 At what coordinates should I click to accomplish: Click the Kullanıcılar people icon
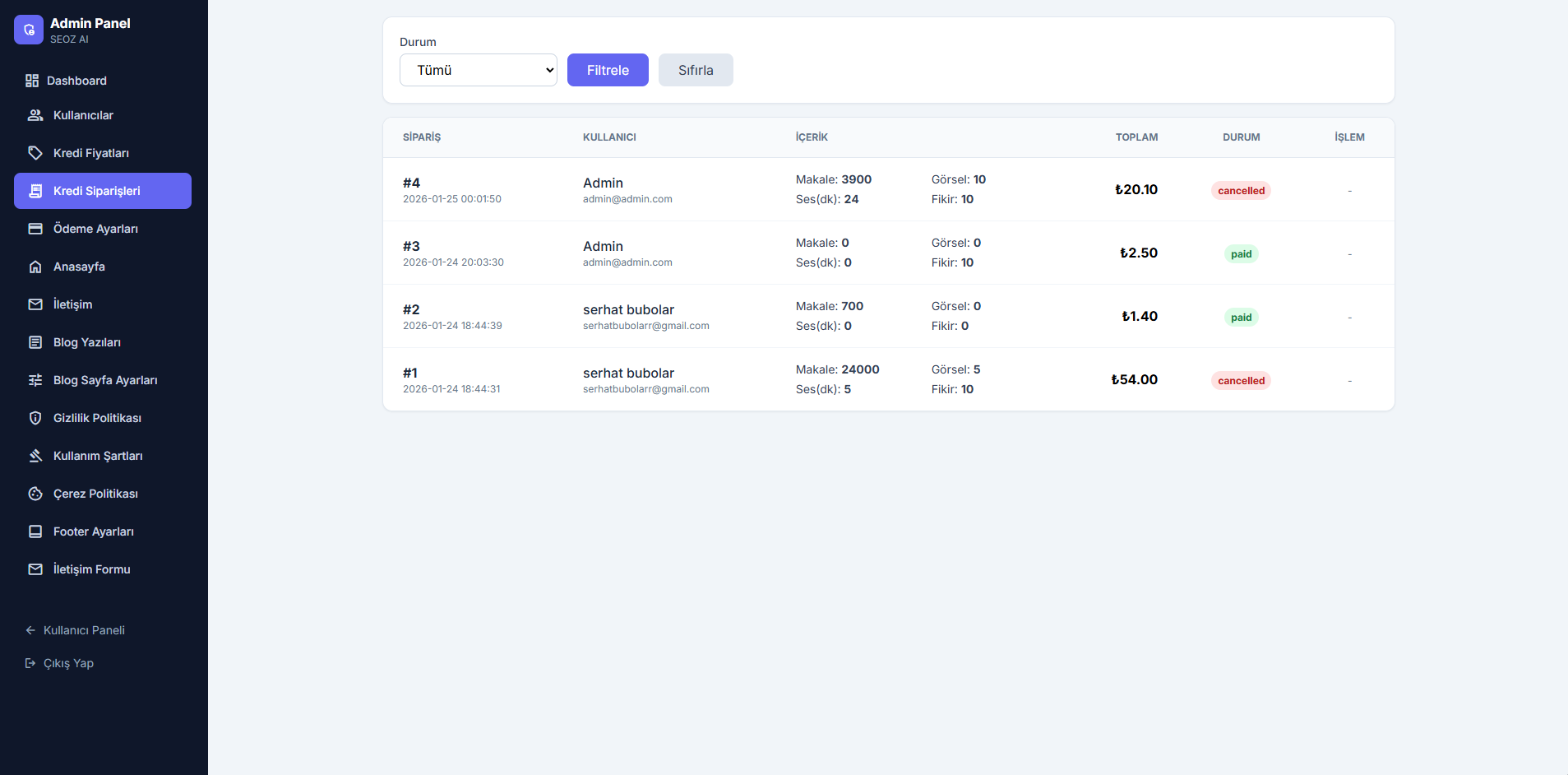pyautogui.click(x=35, y=115)
